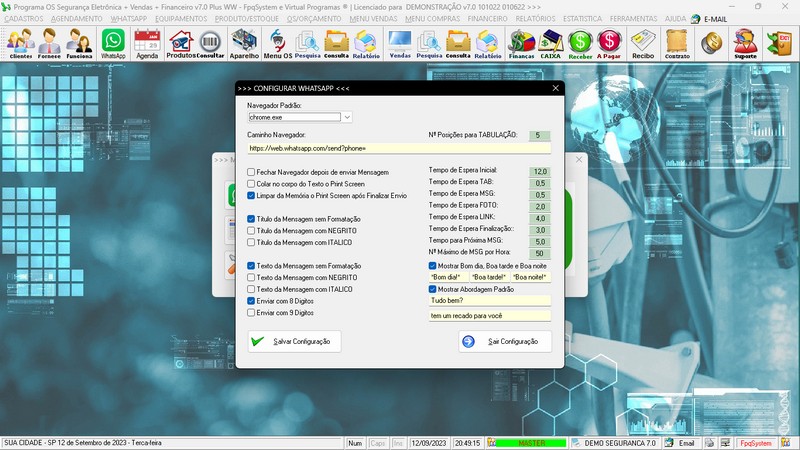
Task: Click the A Pagar red dollar icon
Action: pyautogui.click(x=609, y=44)
